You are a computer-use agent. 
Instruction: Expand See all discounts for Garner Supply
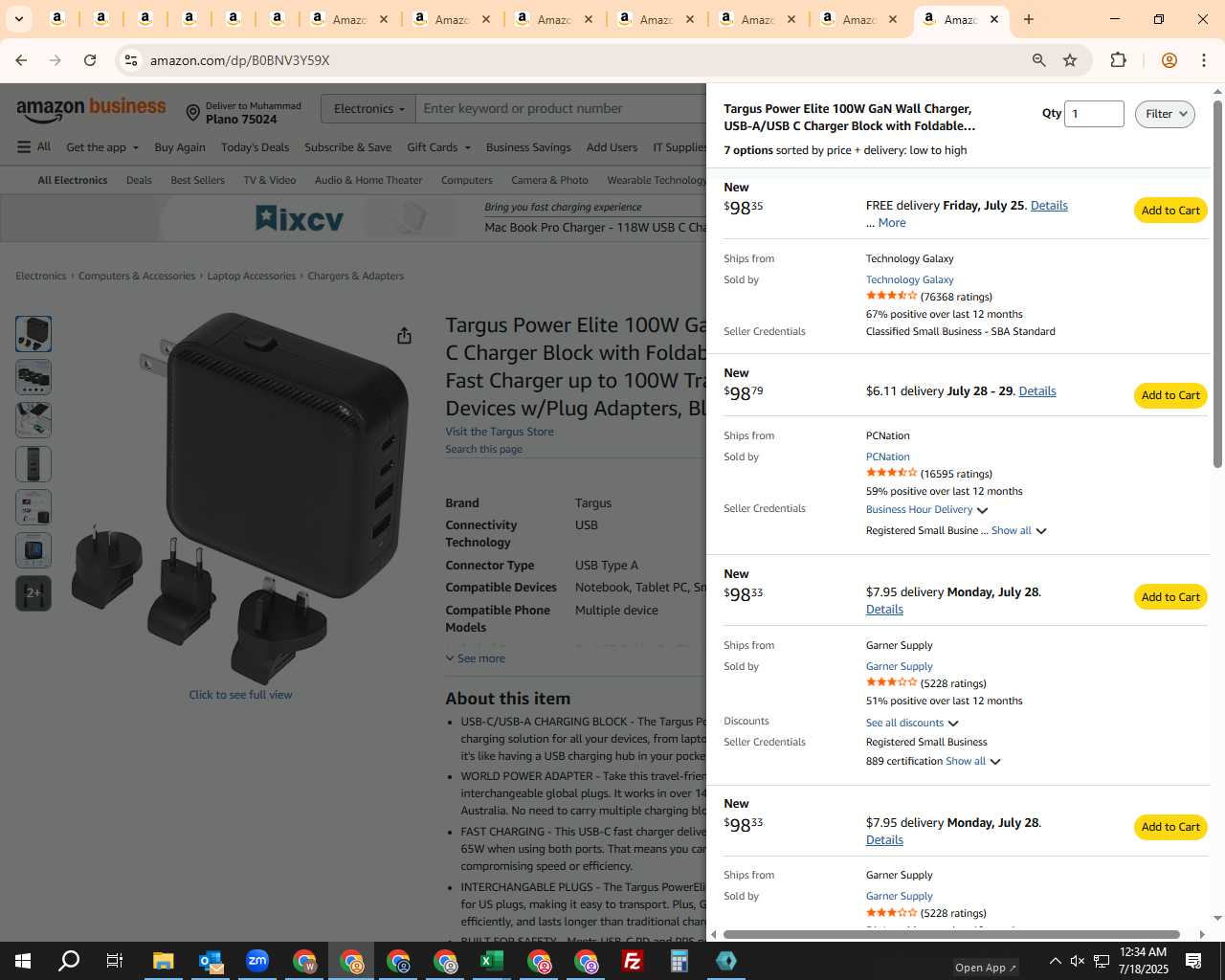(x=912, y=723)
